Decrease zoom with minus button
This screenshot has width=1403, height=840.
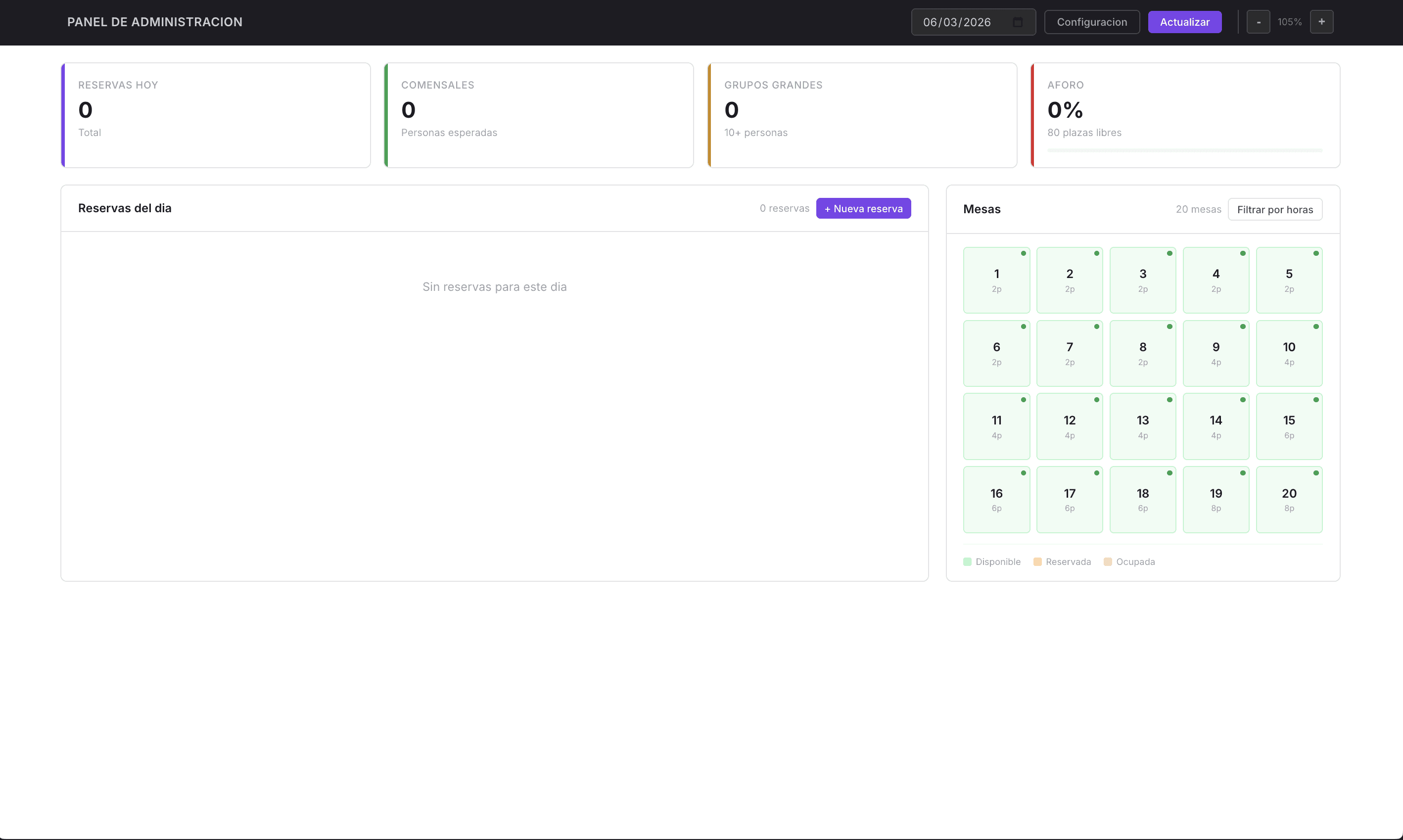[x=1258, y=22]
